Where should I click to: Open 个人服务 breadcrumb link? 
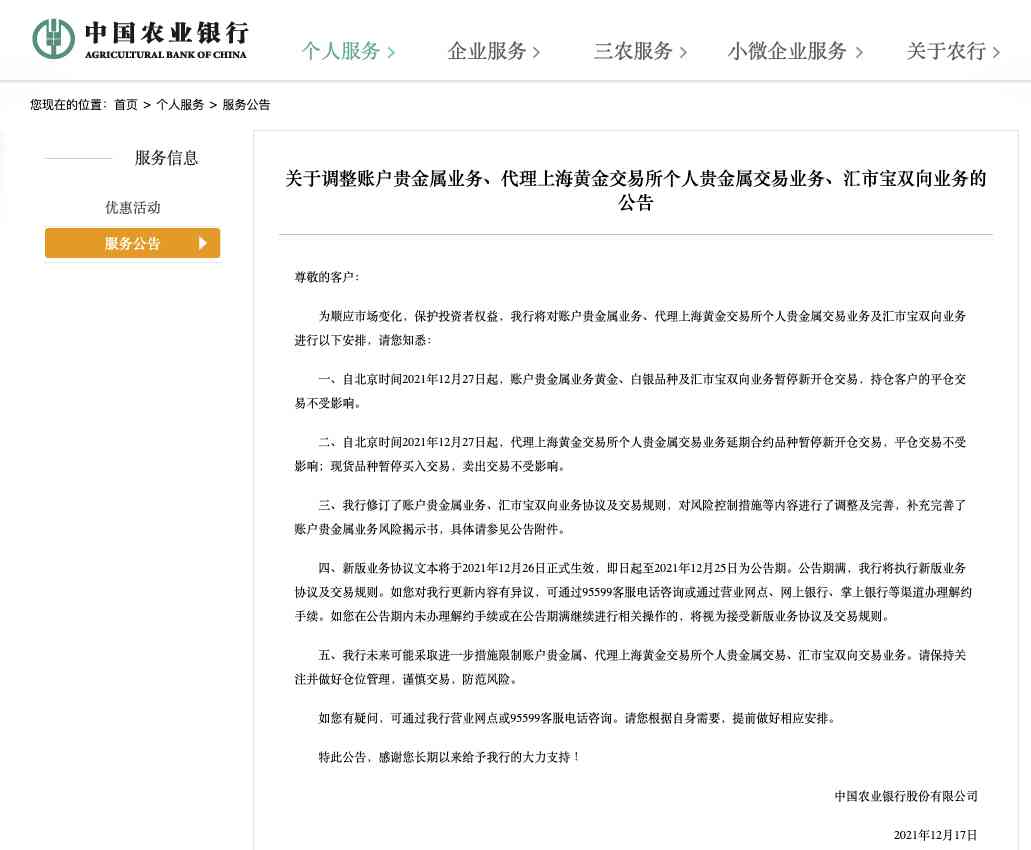(x=180, y=104)
